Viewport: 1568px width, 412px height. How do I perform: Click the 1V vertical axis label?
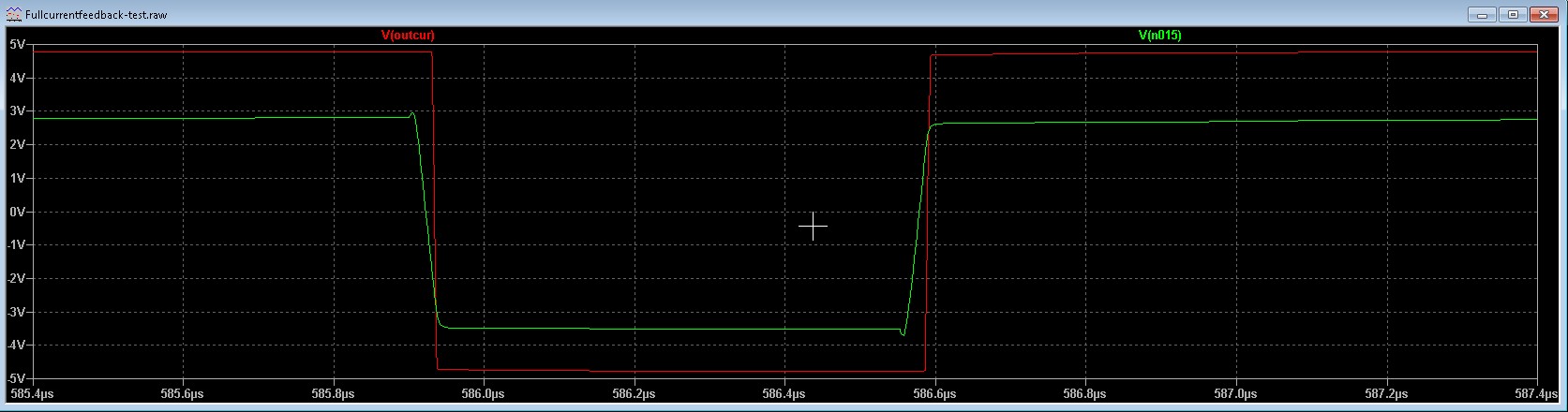click(18, 178)
